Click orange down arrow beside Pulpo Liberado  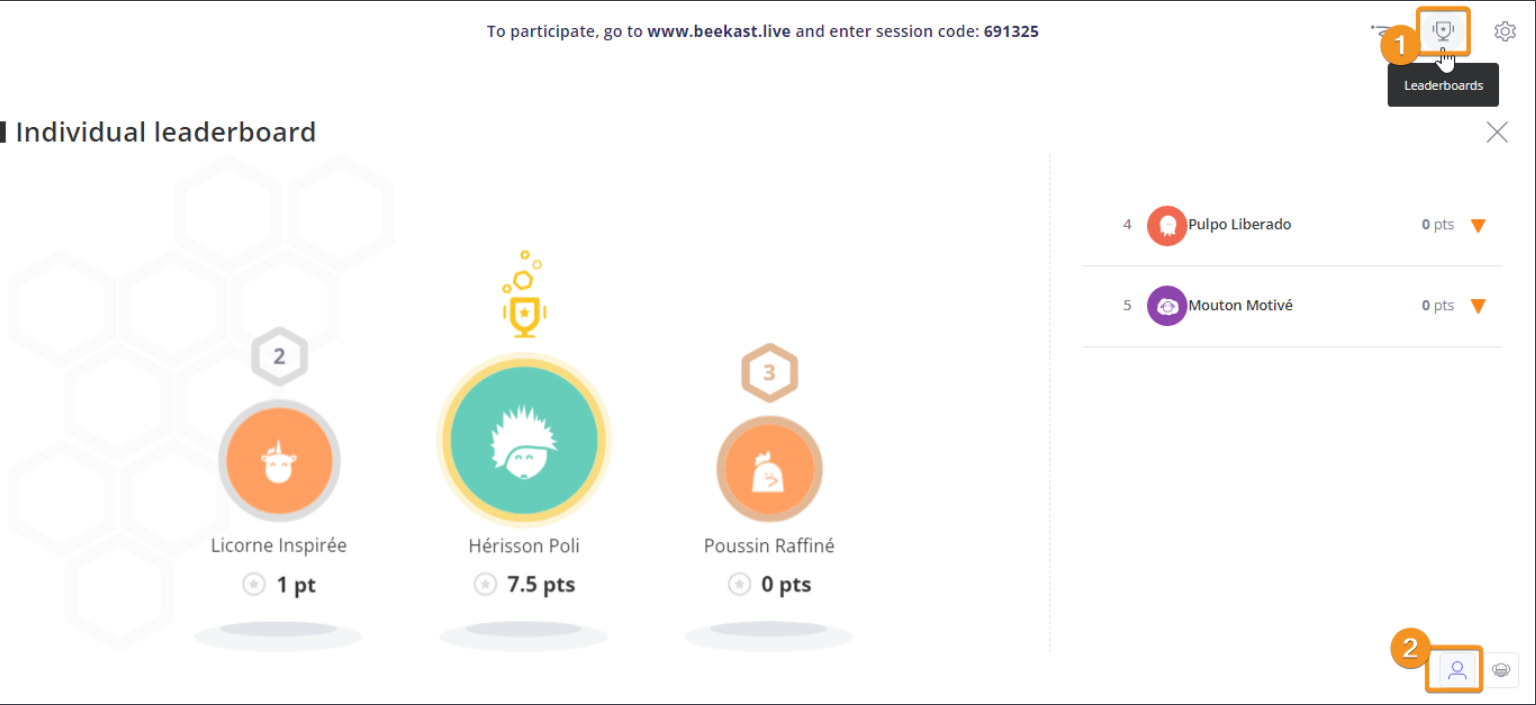(1478, 226)
